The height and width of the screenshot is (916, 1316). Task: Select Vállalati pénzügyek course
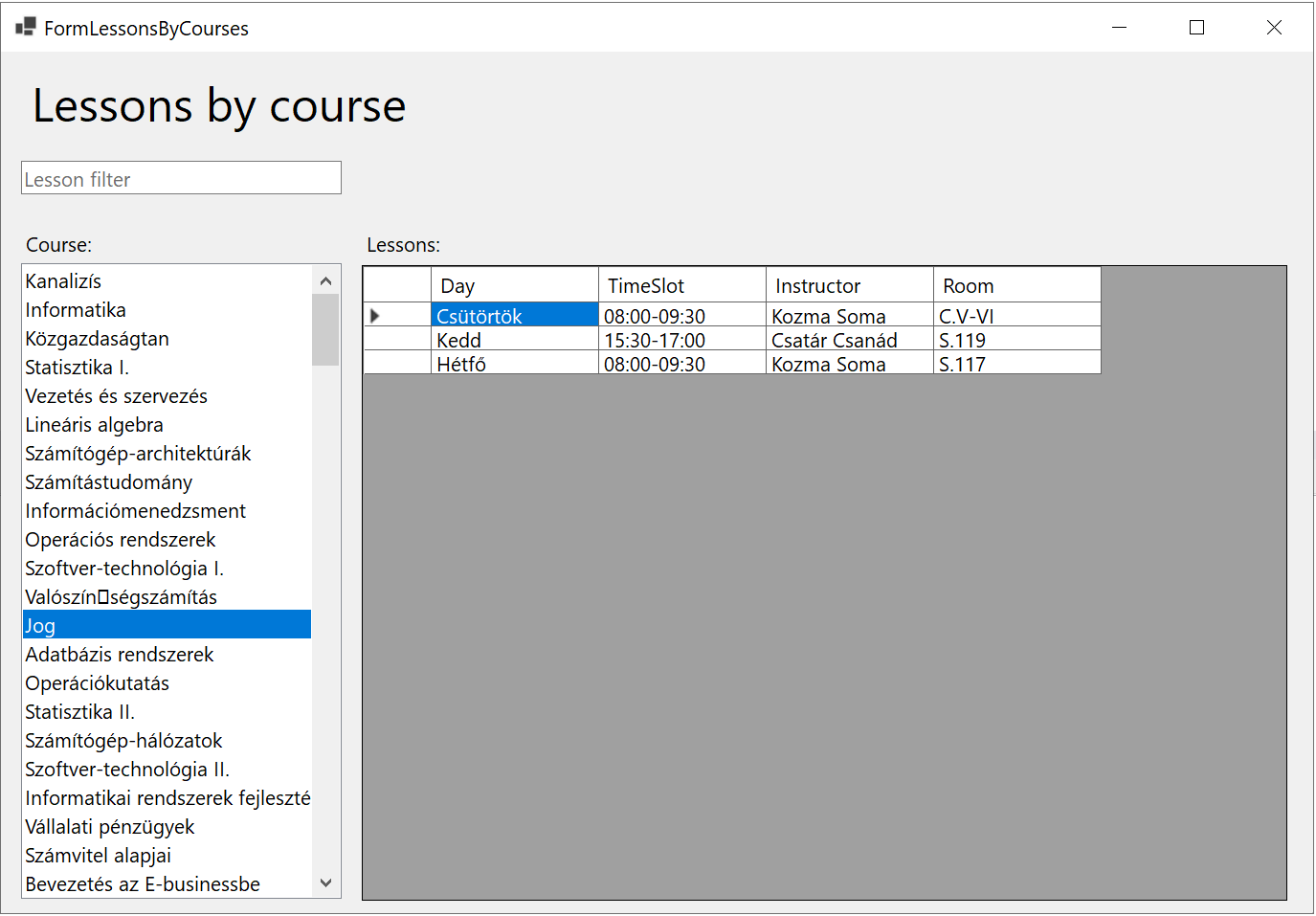167,826
